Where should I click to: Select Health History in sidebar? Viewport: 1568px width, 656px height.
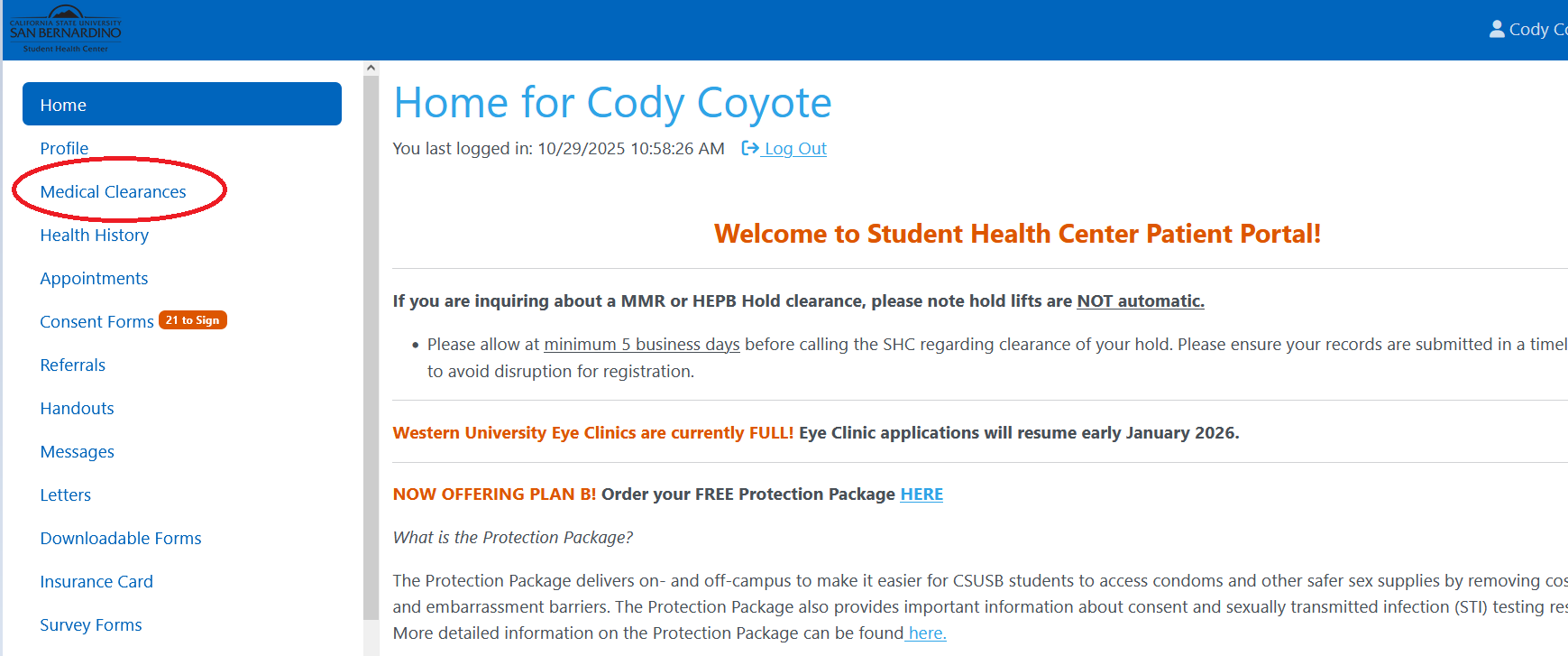pos(94,235)
